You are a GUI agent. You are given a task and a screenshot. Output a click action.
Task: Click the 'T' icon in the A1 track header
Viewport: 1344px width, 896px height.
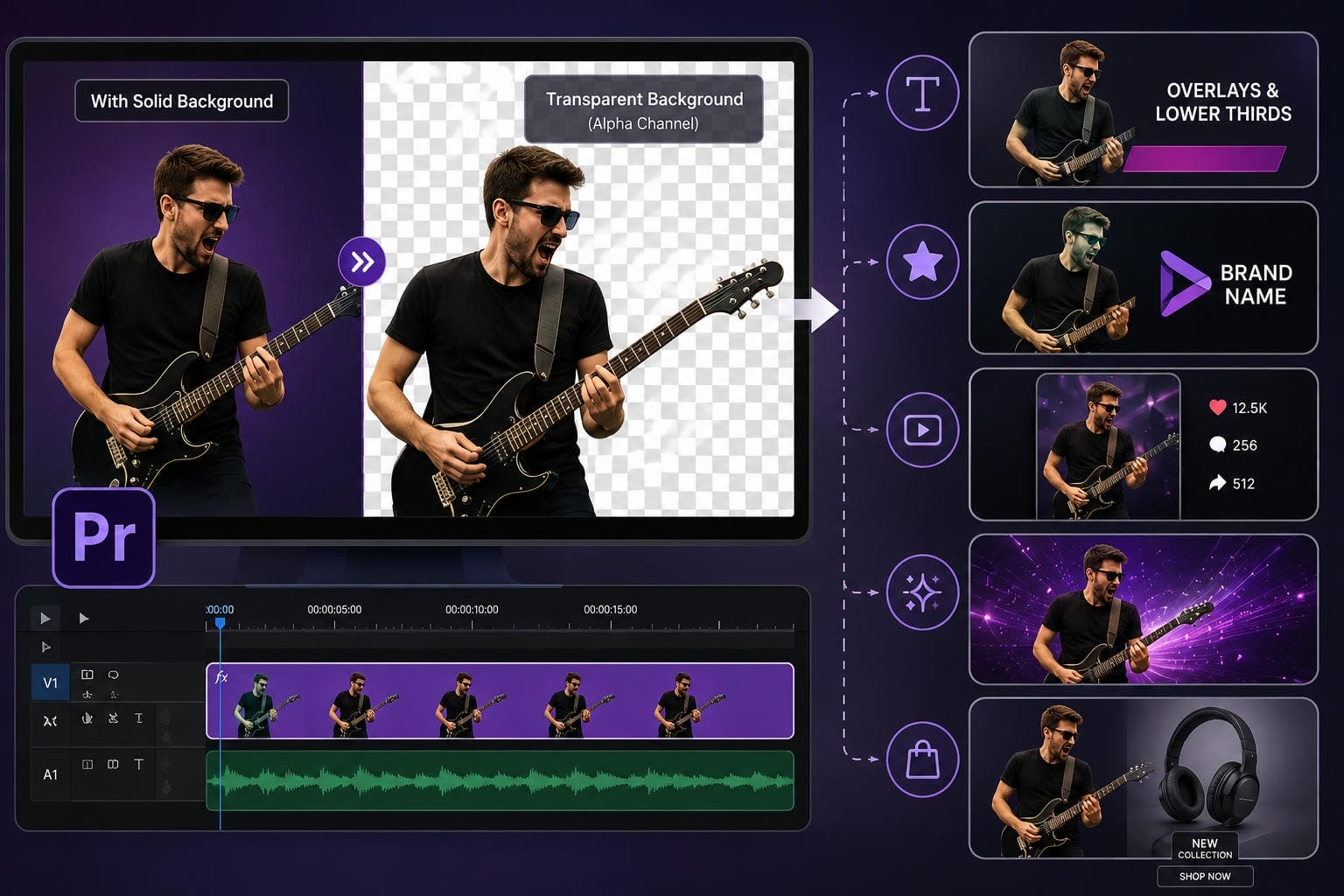[x=138, y=764]
